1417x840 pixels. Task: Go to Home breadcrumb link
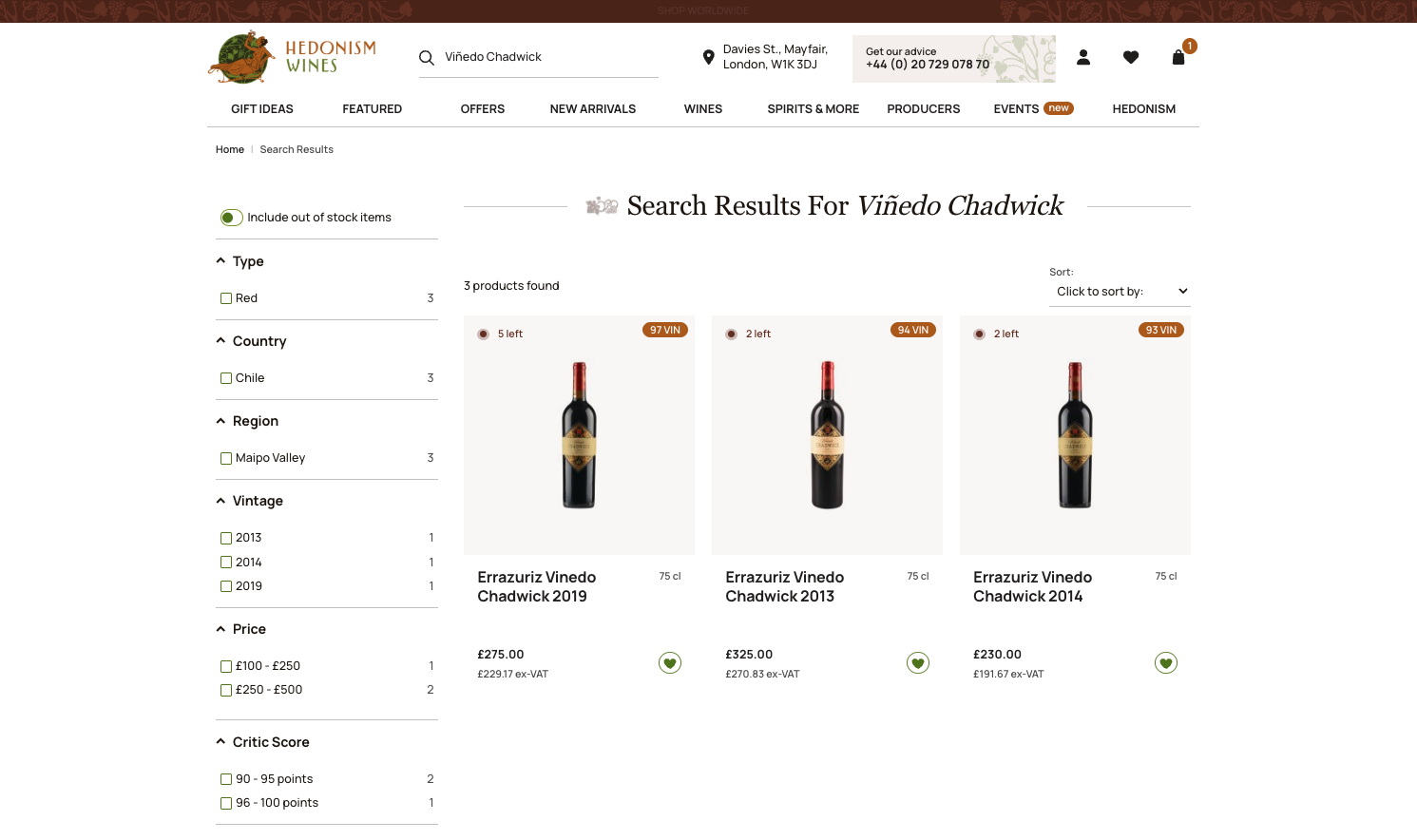click(x=230, y=150)
